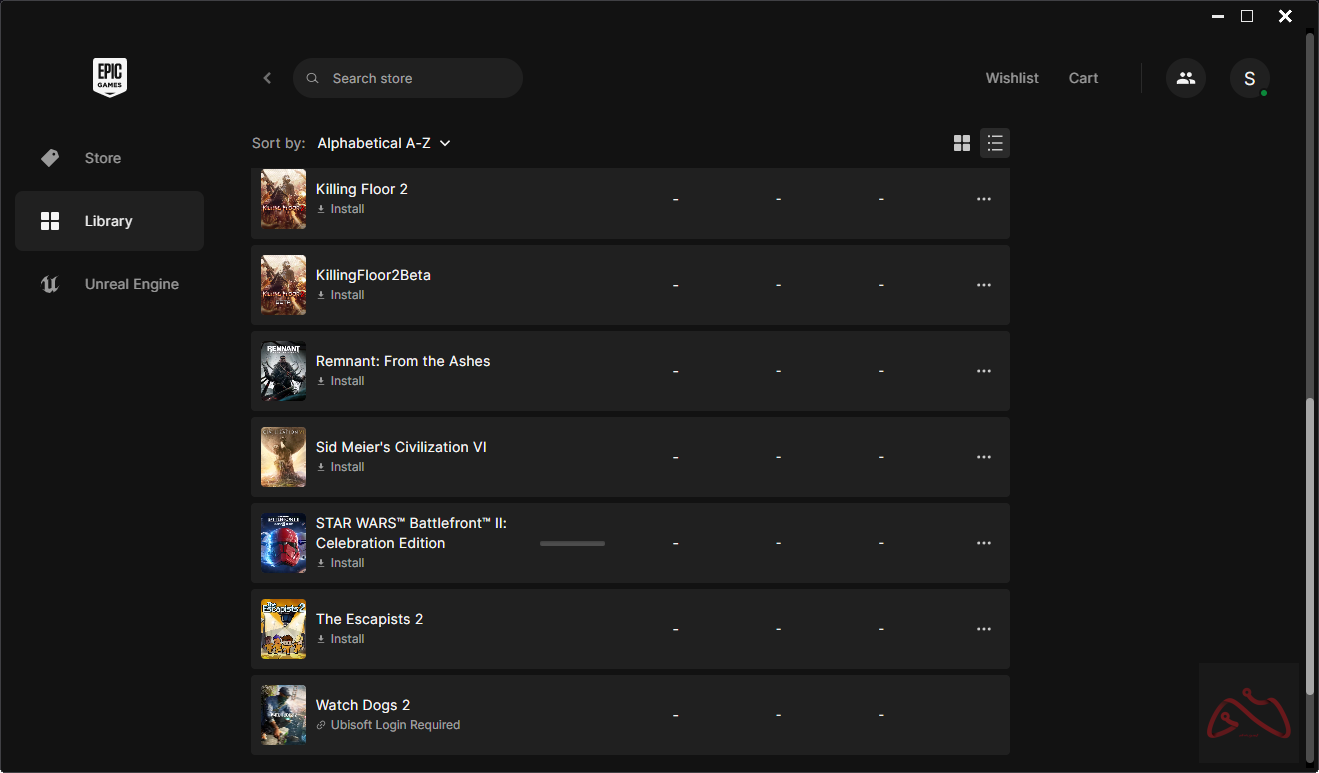The width and height of the screenshot is (1319, 773).
Task: Open more options for KillingFloor2Beta
Action: pos(984,285)
